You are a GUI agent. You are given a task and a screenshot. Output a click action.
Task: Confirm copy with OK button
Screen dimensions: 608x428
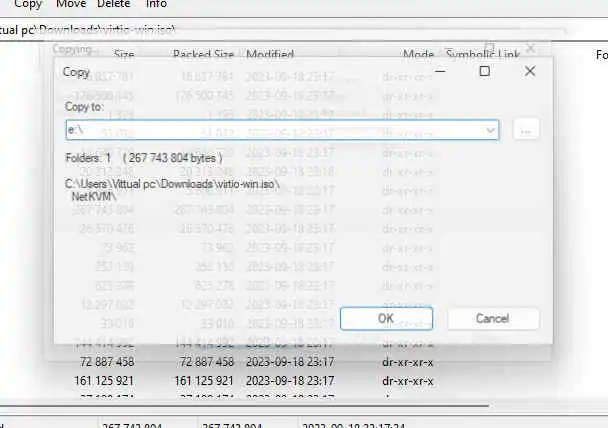coord(386,319)
